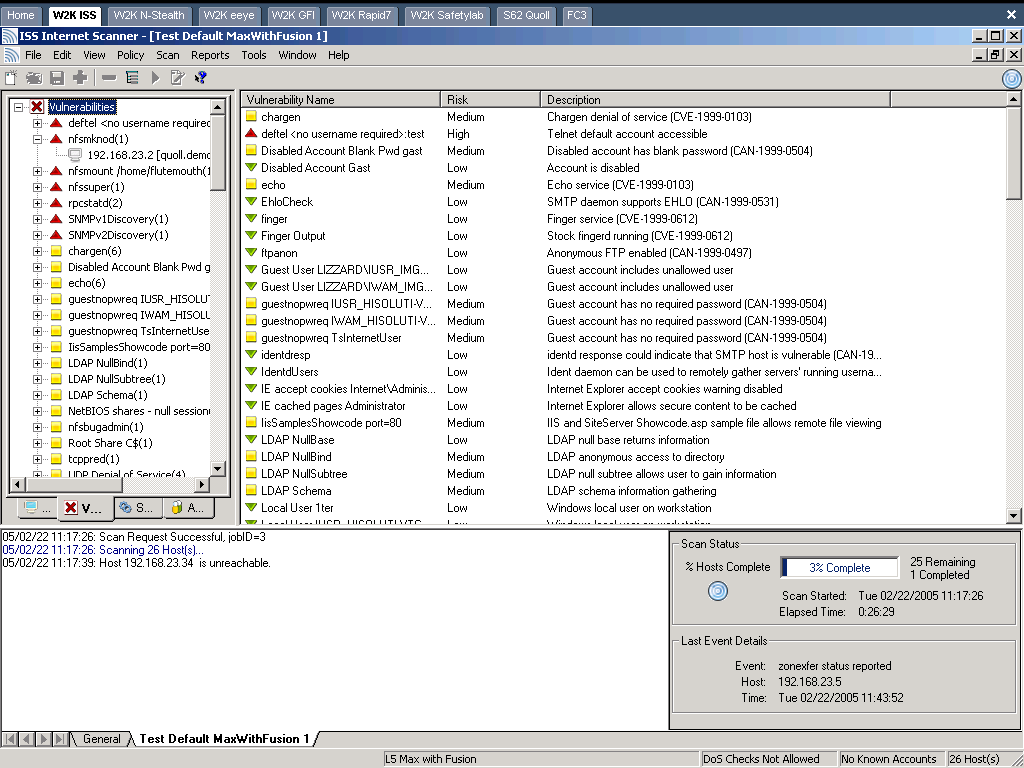Screen dimensions: 1024x768
Task: Click the floppy disk save icon
Action: pyautogui.click(x=57, y=78)
